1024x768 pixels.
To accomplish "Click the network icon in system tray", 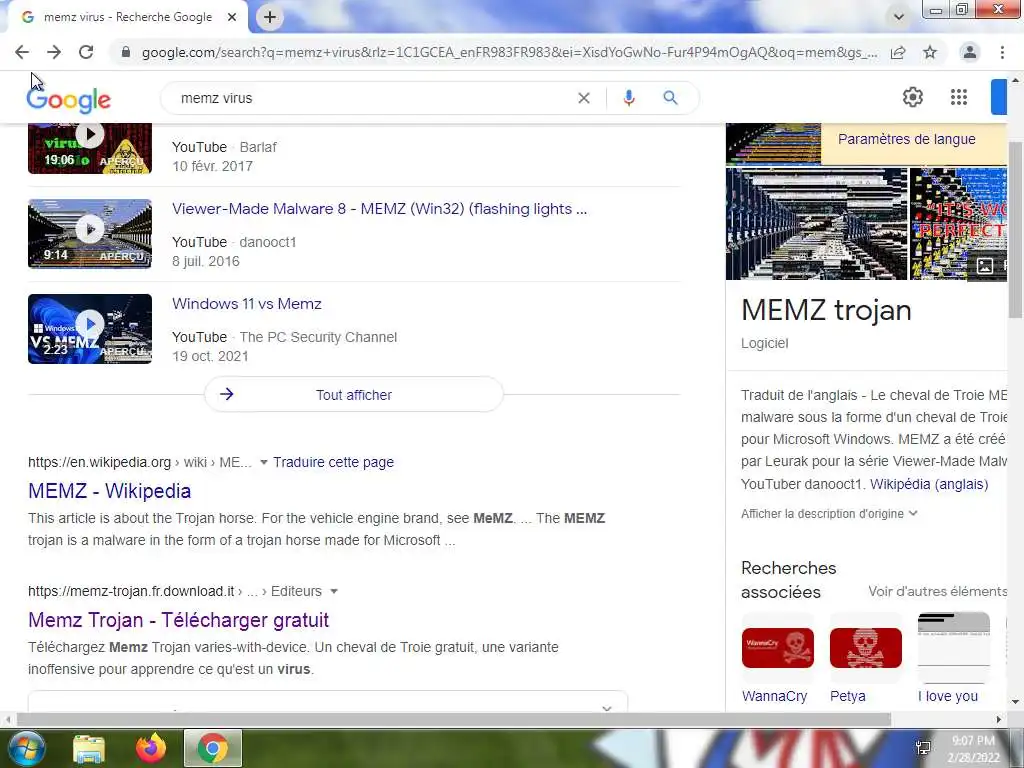I will point(923,748).
